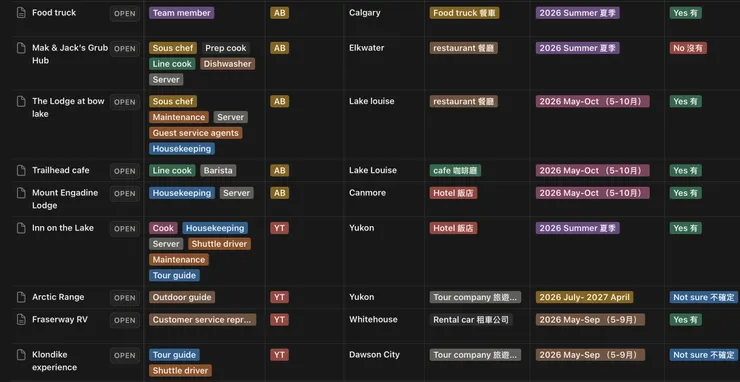This screenshot has width=740, height=382.
Task: Click the page icon beside Mak & Jack's Grub Hub
Action: (21, 48)
